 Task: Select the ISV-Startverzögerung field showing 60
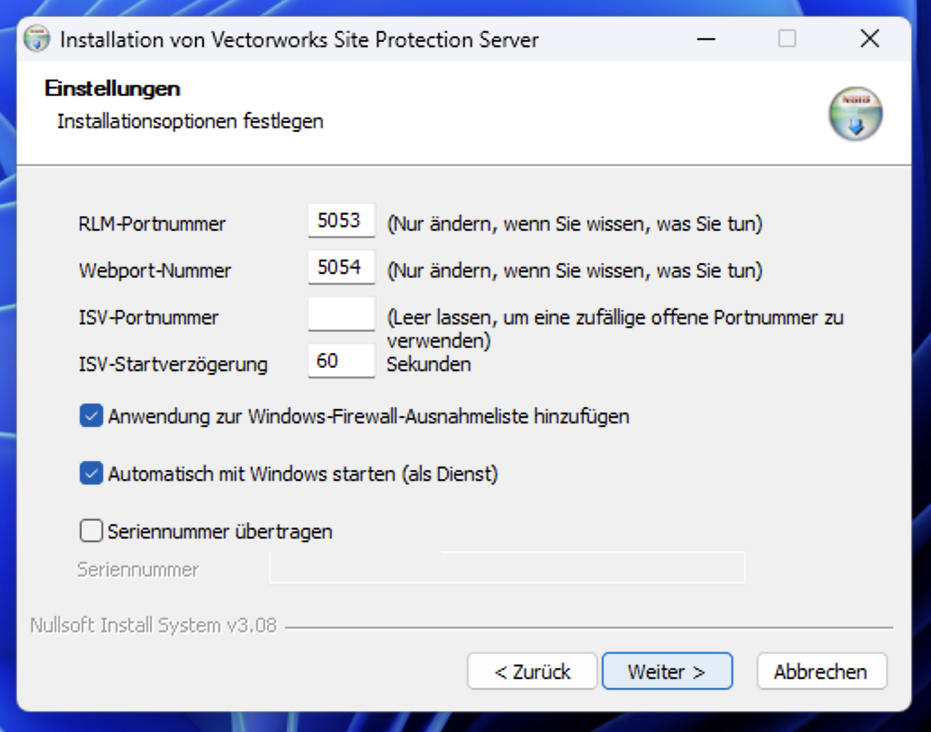pos(340,361)
